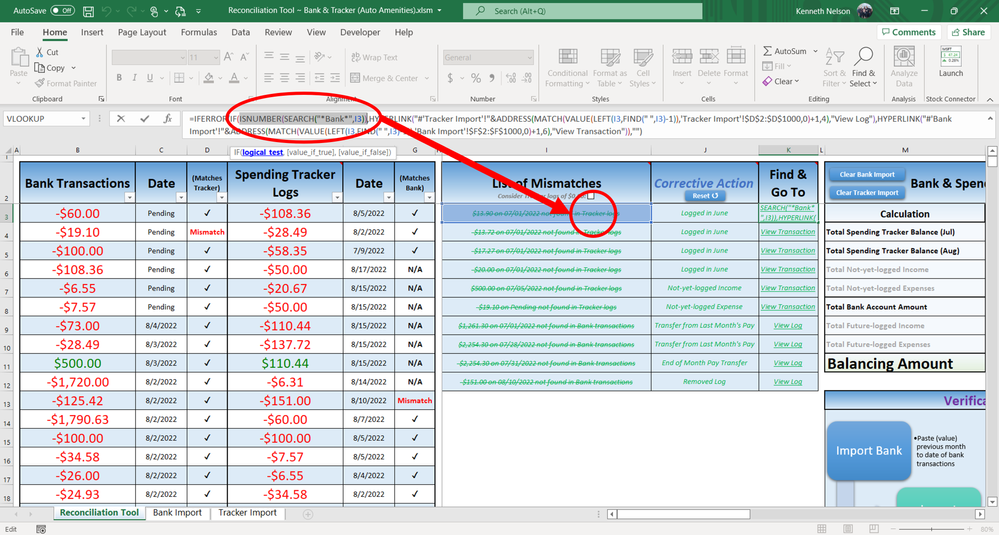This screenshot has height=535, width=999.
Task: Click the Insert cells icon
Action: 682,57
